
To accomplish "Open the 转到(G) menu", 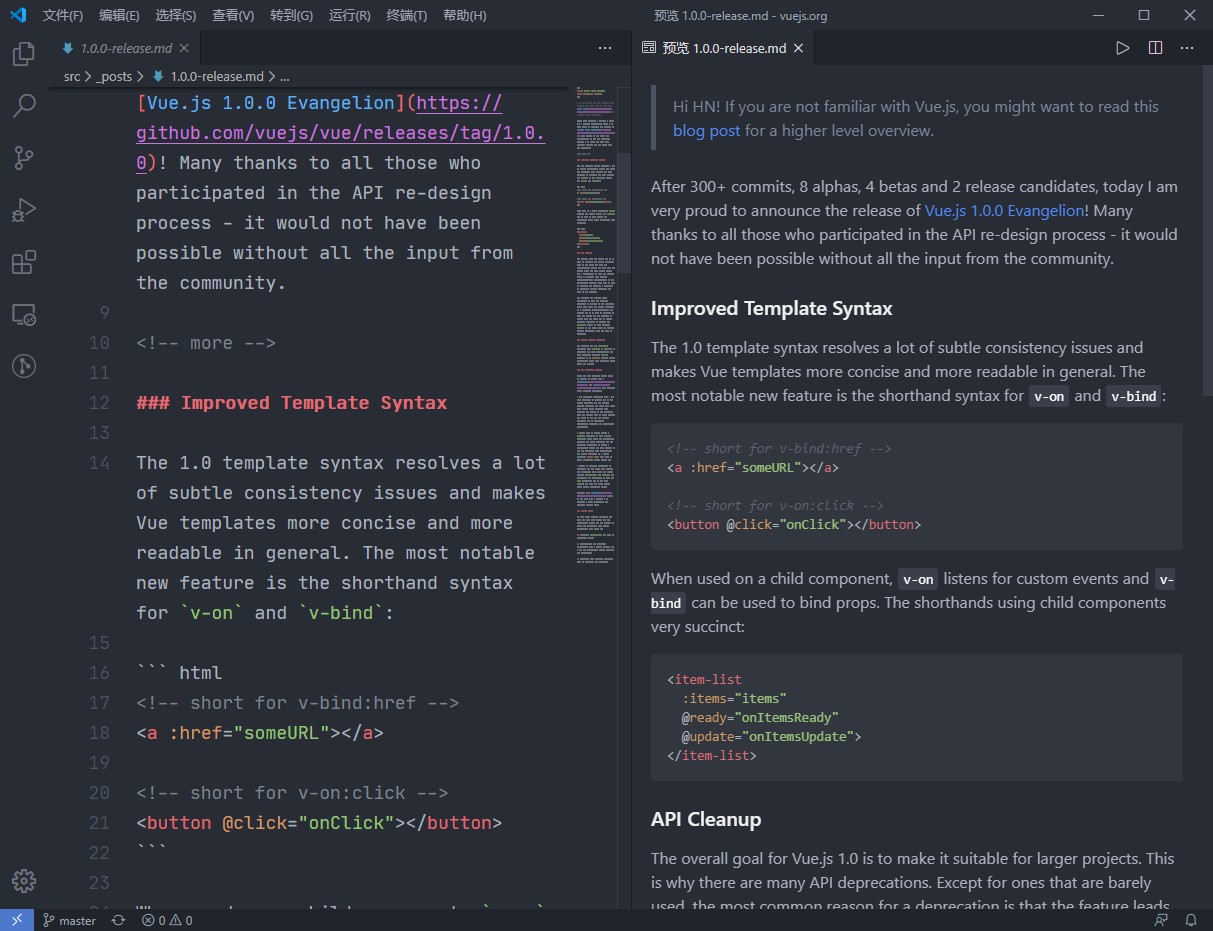I will point(291,15).
